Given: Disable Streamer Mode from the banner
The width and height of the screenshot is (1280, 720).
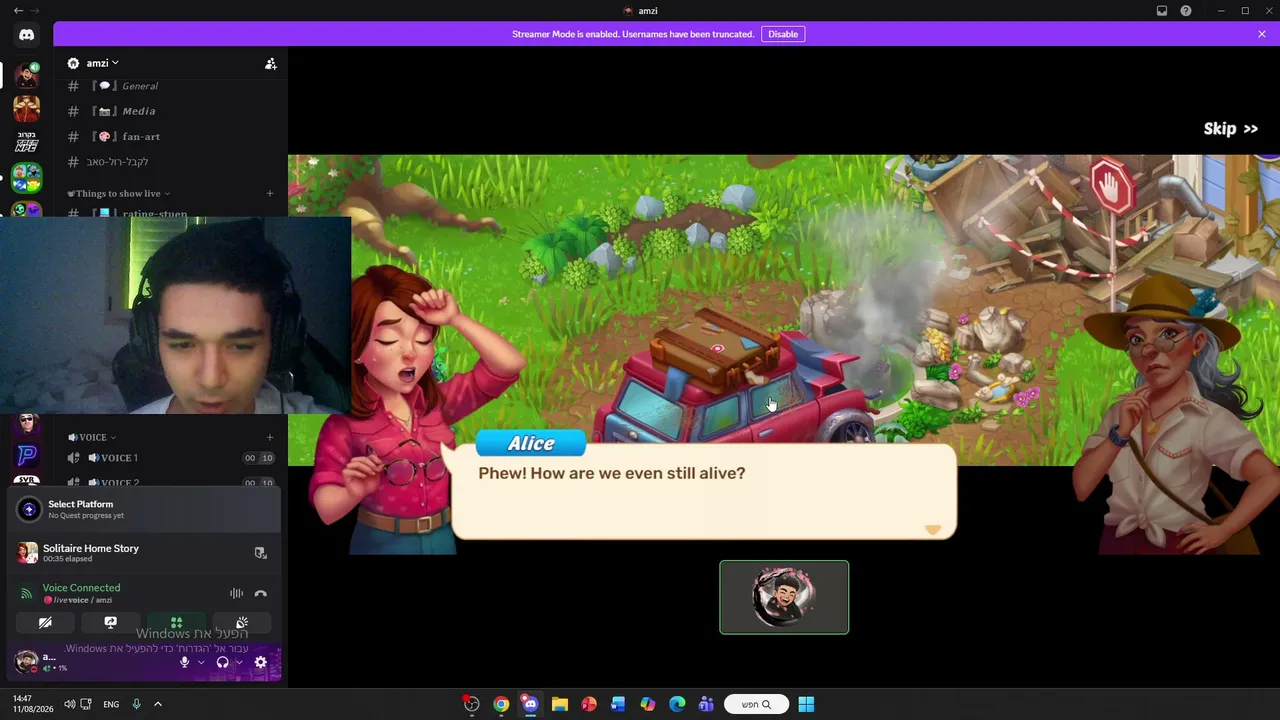Looking at the screenshot, I should click(783, 34).
